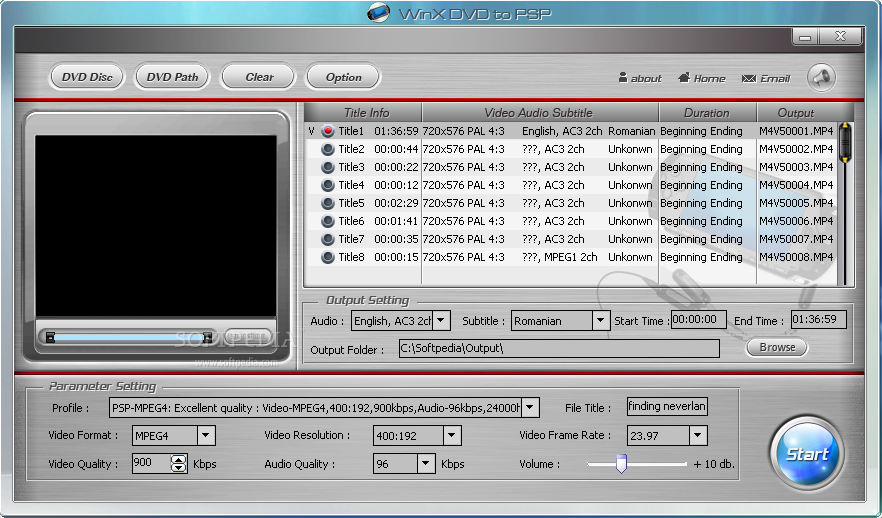Screen dimensions: 882x518
Task: Click Title6 duration 00:01:41
Action: 396,221
